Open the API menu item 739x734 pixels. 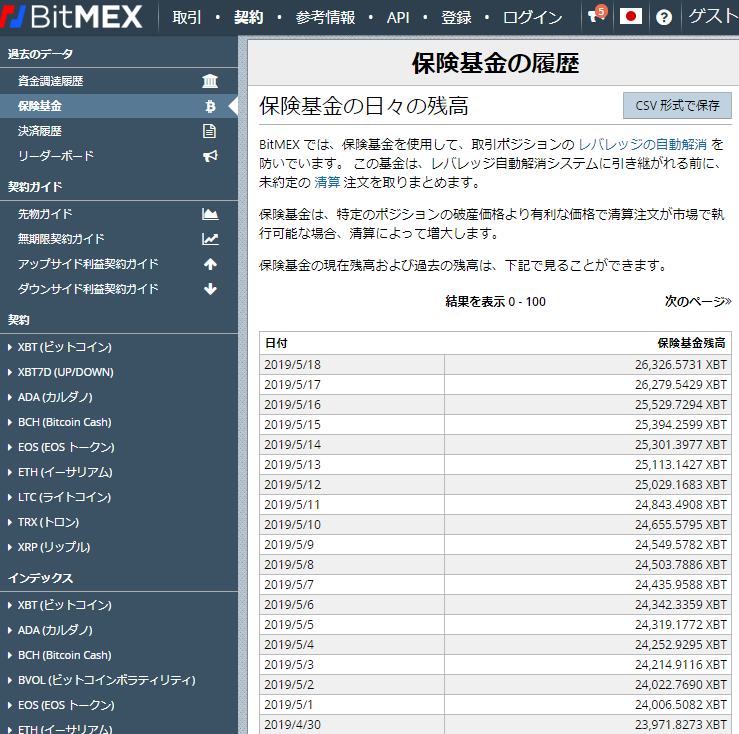398,17
